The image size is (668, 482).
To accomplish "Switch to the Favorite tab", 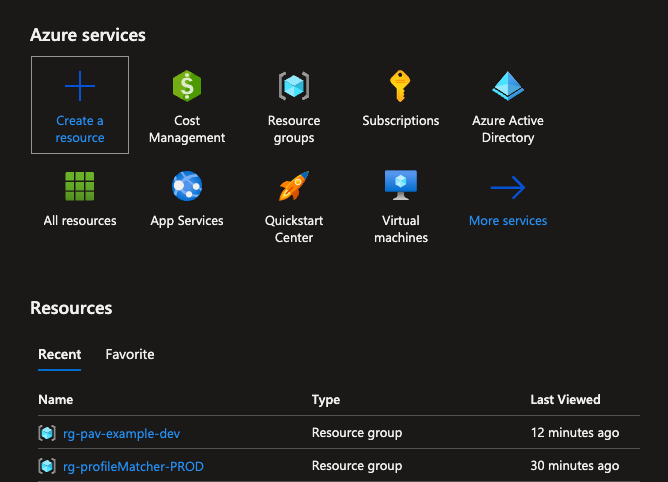I will tap(130, 354).
